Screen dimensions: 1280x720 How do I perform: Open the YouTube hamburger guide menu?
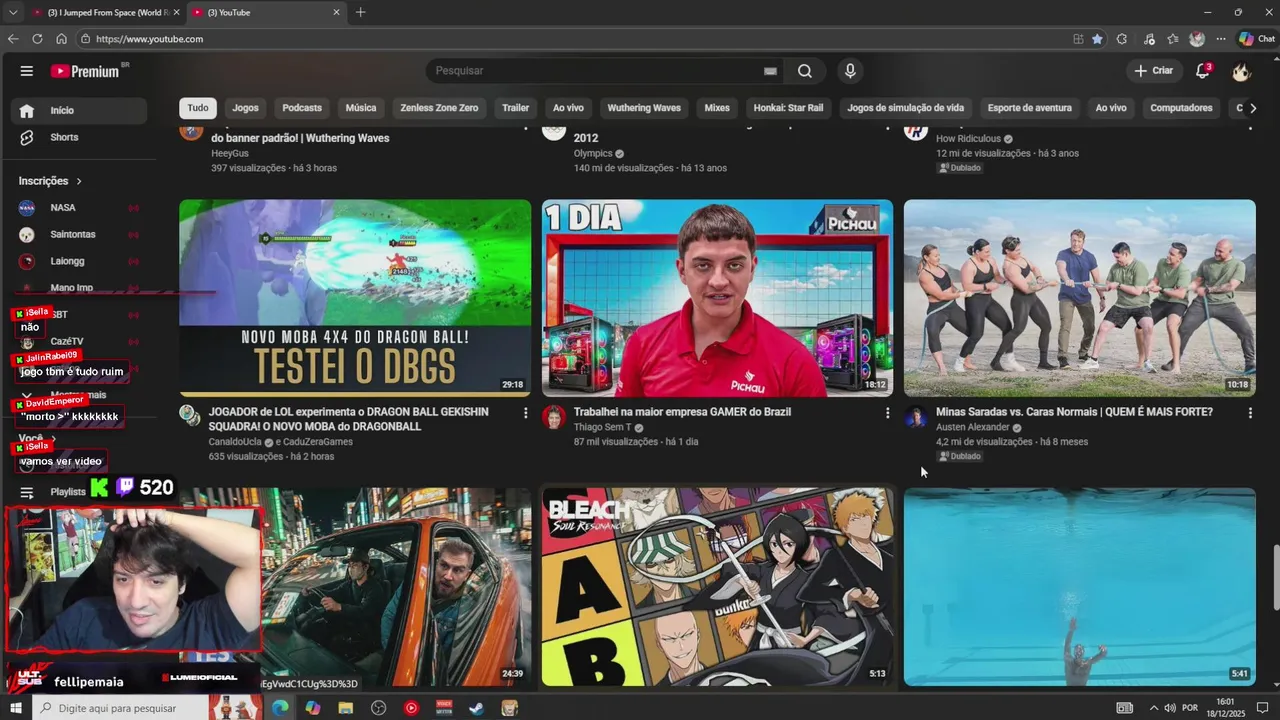27,71
